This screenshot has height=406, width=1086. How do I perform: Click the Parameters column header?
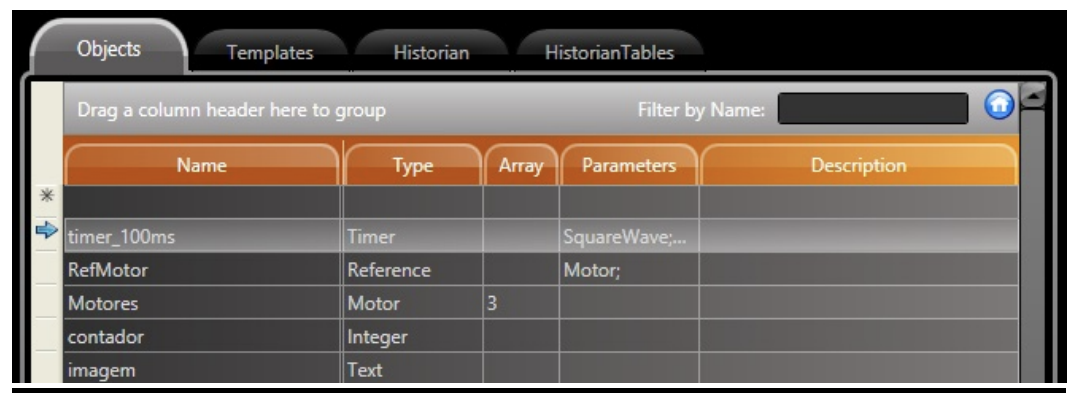tap(629, 165)
